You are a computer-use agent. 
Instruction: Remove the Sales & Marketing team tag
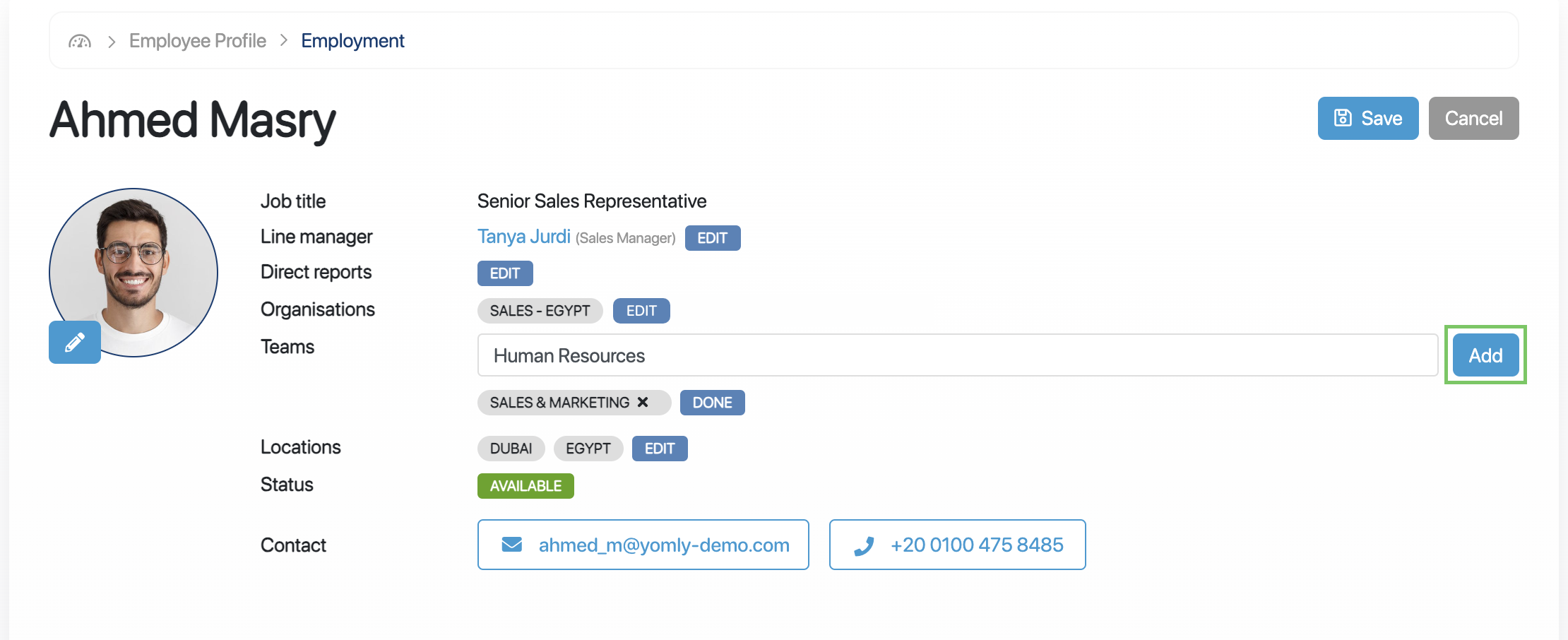[643, 402]
